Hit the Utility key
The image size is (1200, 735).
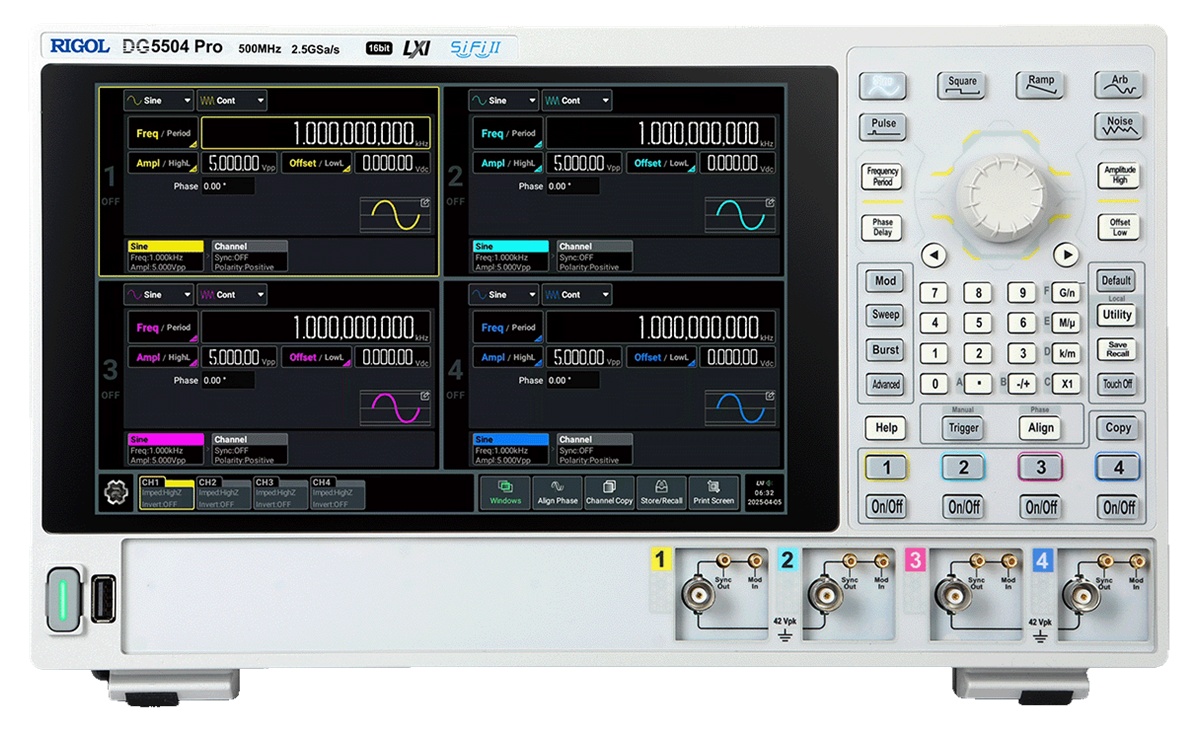(x=1117, y=315)
